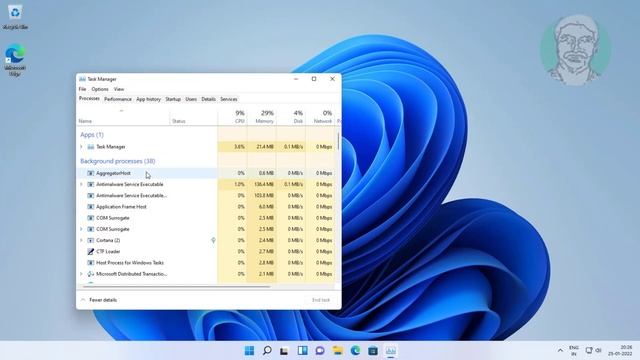Screen dimensions: 640x360
Task: Click the AggregatorHost process icon
Action: pyautogui.click(x=91, y=173)
